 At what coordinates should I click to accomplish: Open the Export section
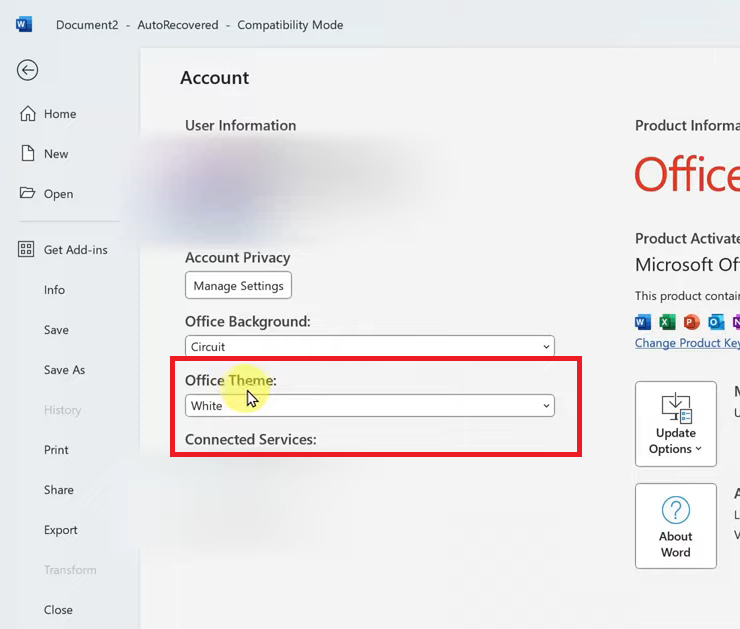pyautogui.click(x=60, y=530)
